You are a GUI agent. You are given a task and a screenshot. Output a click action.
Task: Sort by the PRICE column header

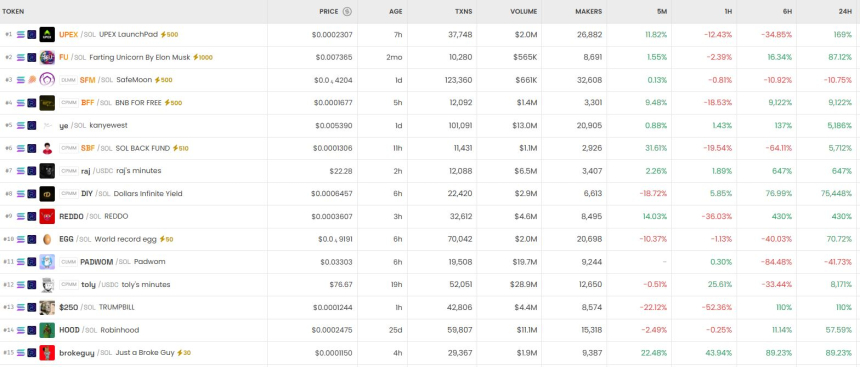coord(329,12)
